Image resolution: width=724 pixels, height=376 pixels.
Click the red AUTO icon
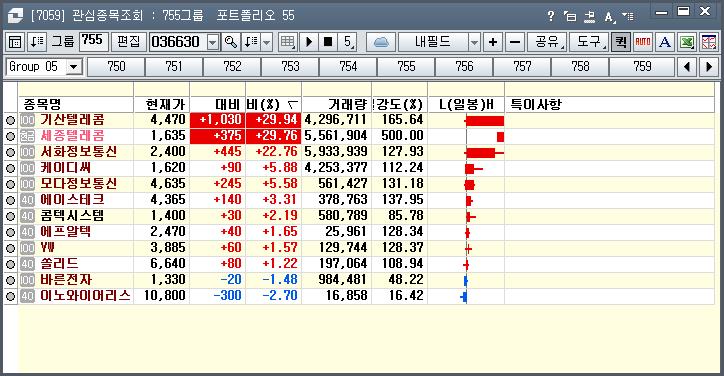(643, 42)
